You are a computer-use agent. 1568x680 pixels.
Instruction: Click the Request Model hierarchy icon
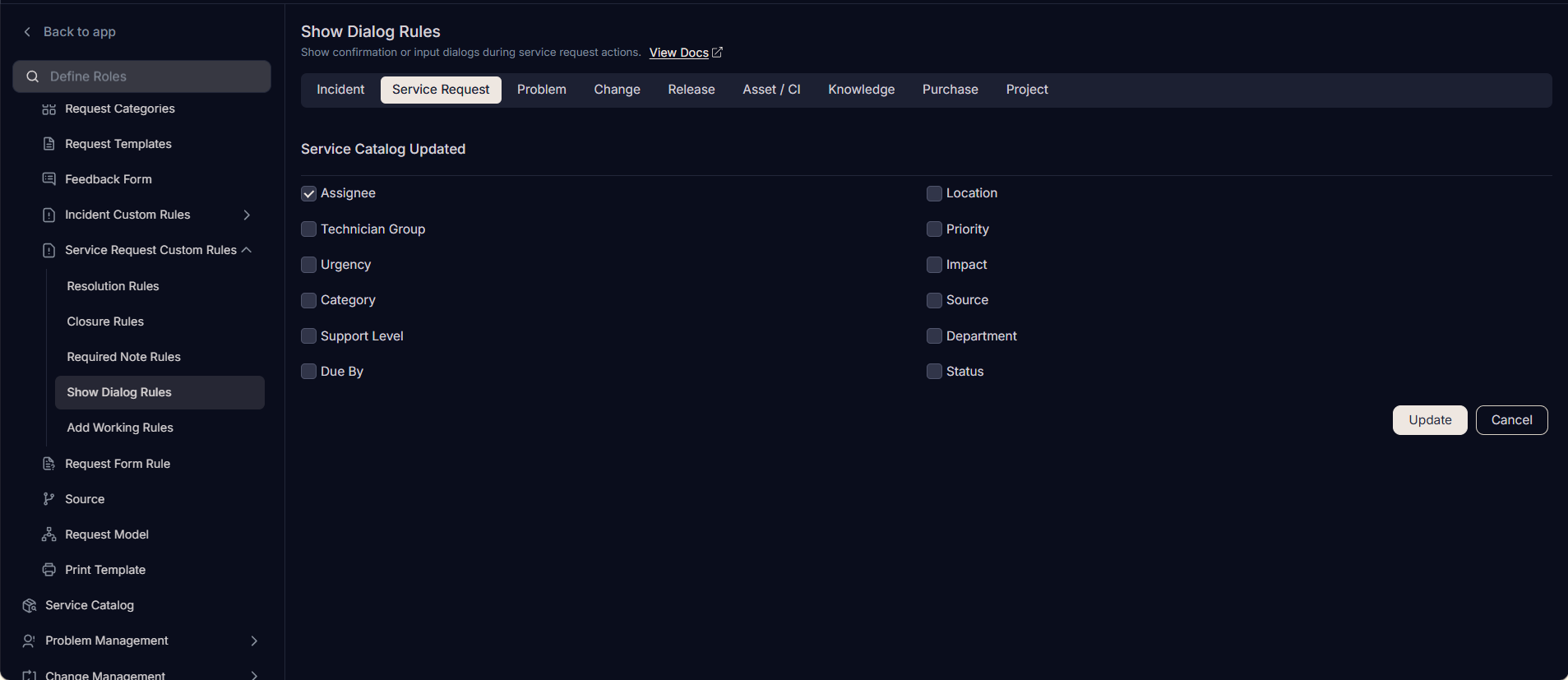tap(49, 534)
